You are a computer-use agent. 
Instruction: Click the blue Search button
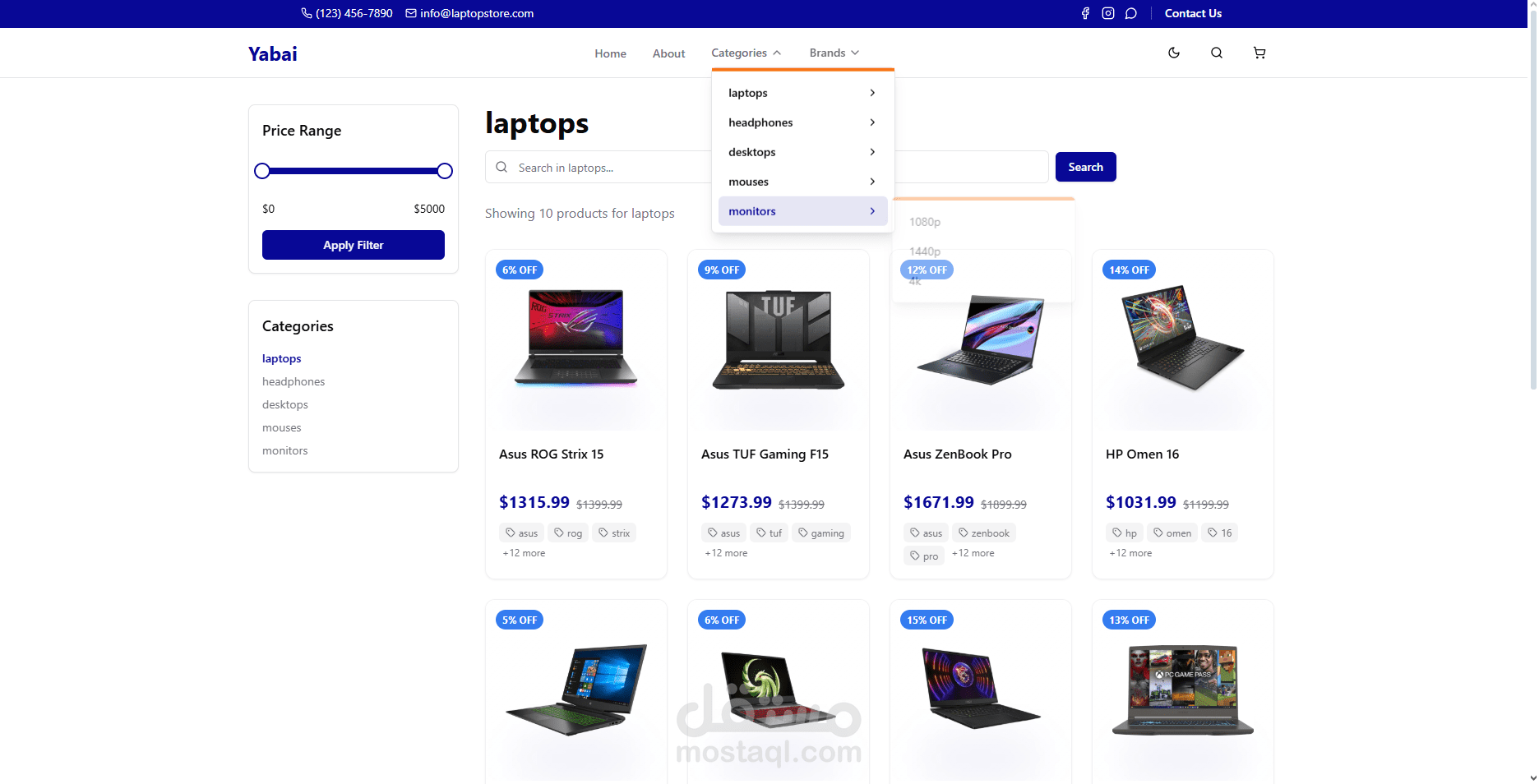click(1085, 167)
